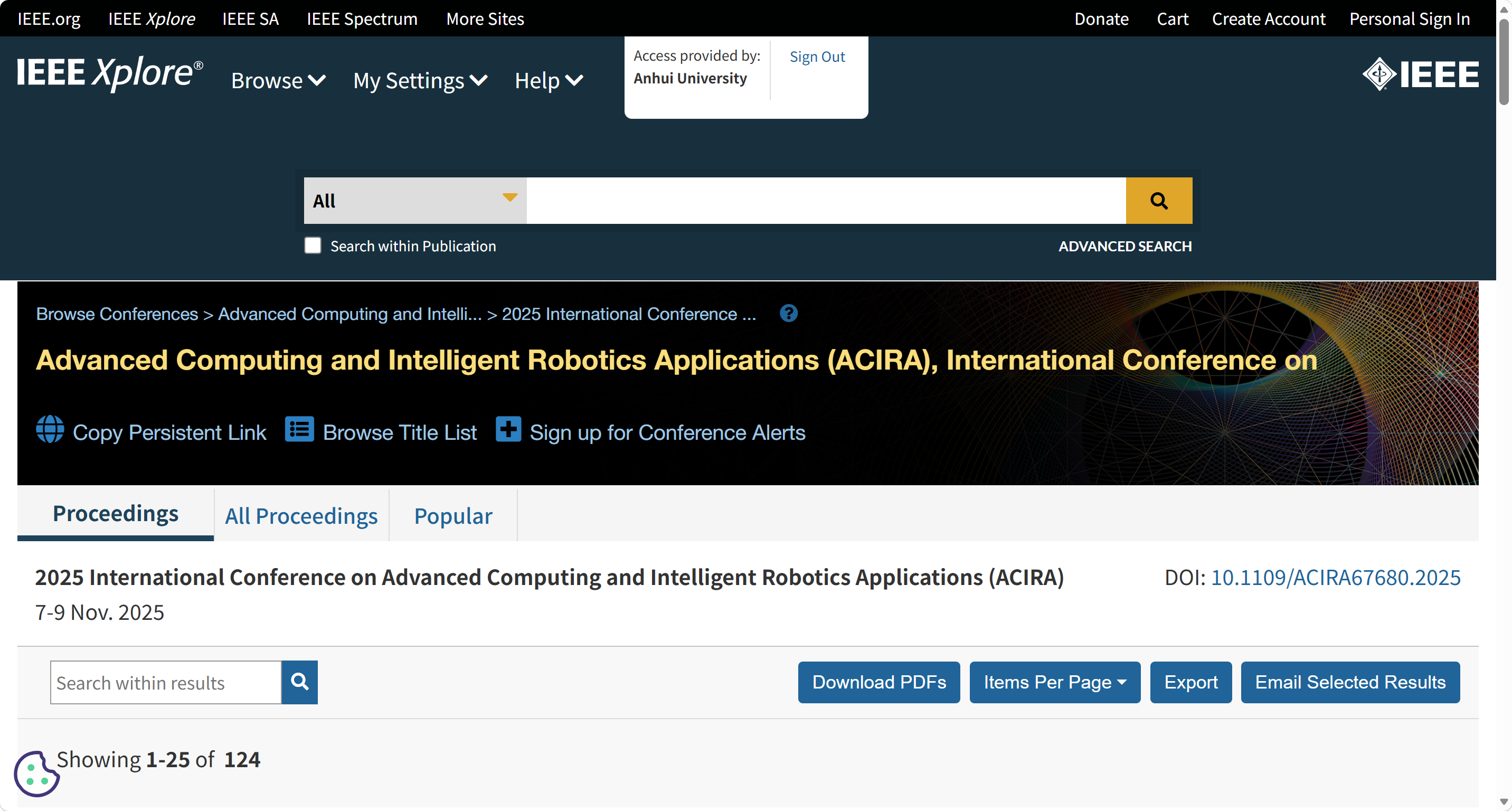Click the yellow search magnifier button
The image size is (1512, 811).
click(1159, 201)
